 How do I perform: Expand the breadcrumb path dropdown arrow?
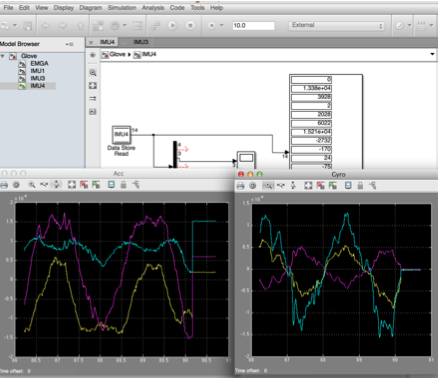coord(432,54)
